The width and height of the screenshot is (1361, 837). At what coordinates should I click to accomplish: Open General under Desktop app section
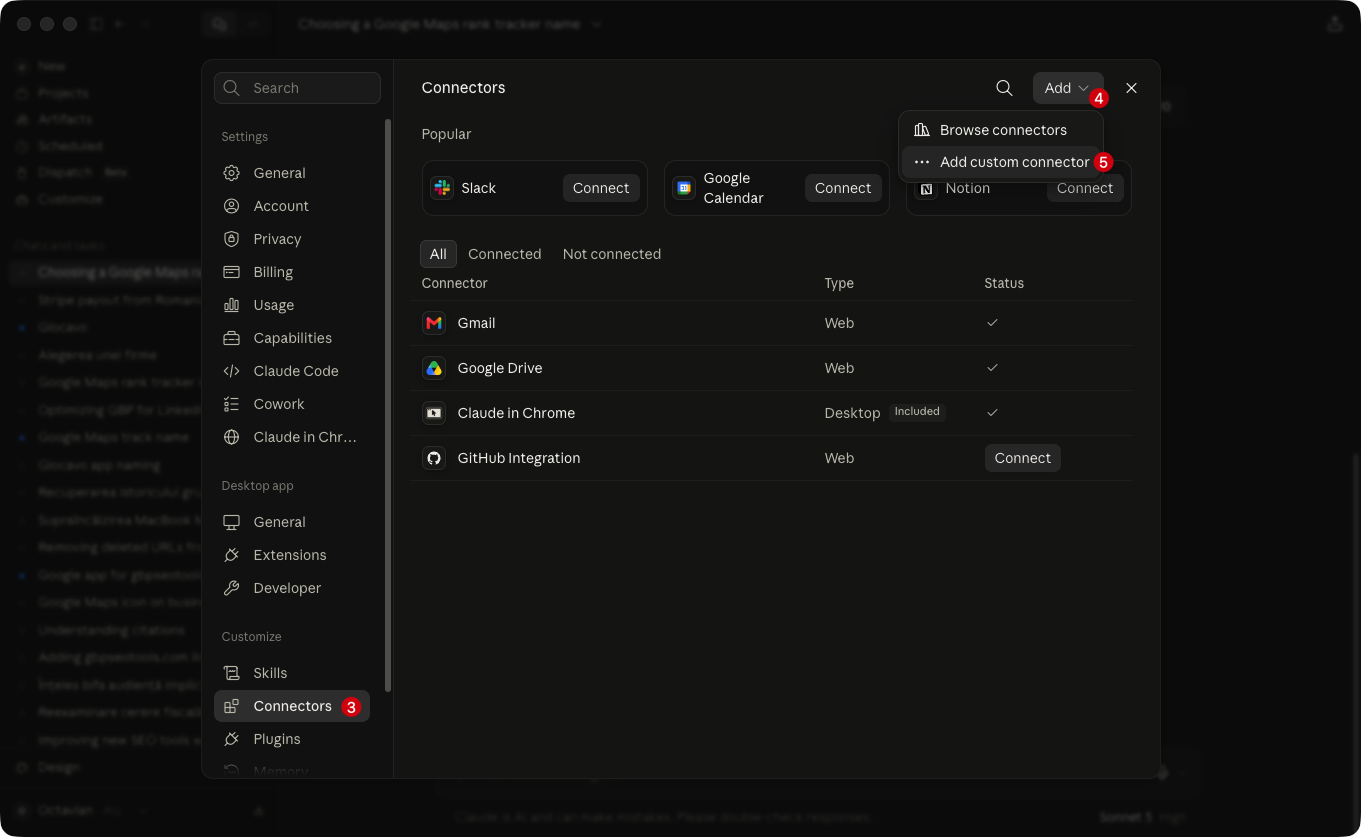tap(292, 522)
